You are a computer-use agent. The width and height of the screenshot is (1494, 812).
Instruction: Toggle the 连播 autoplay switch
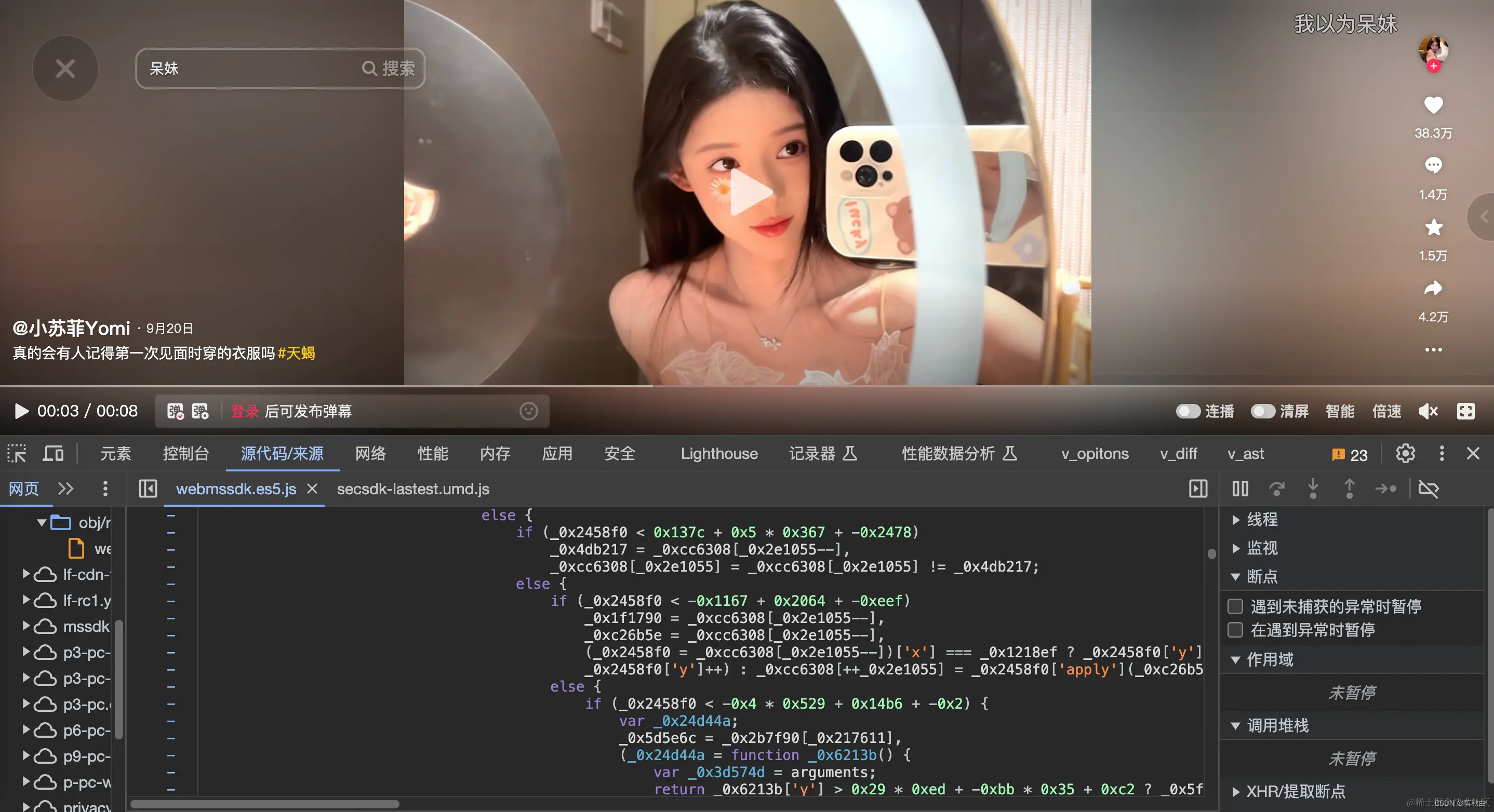(1188, 412)
